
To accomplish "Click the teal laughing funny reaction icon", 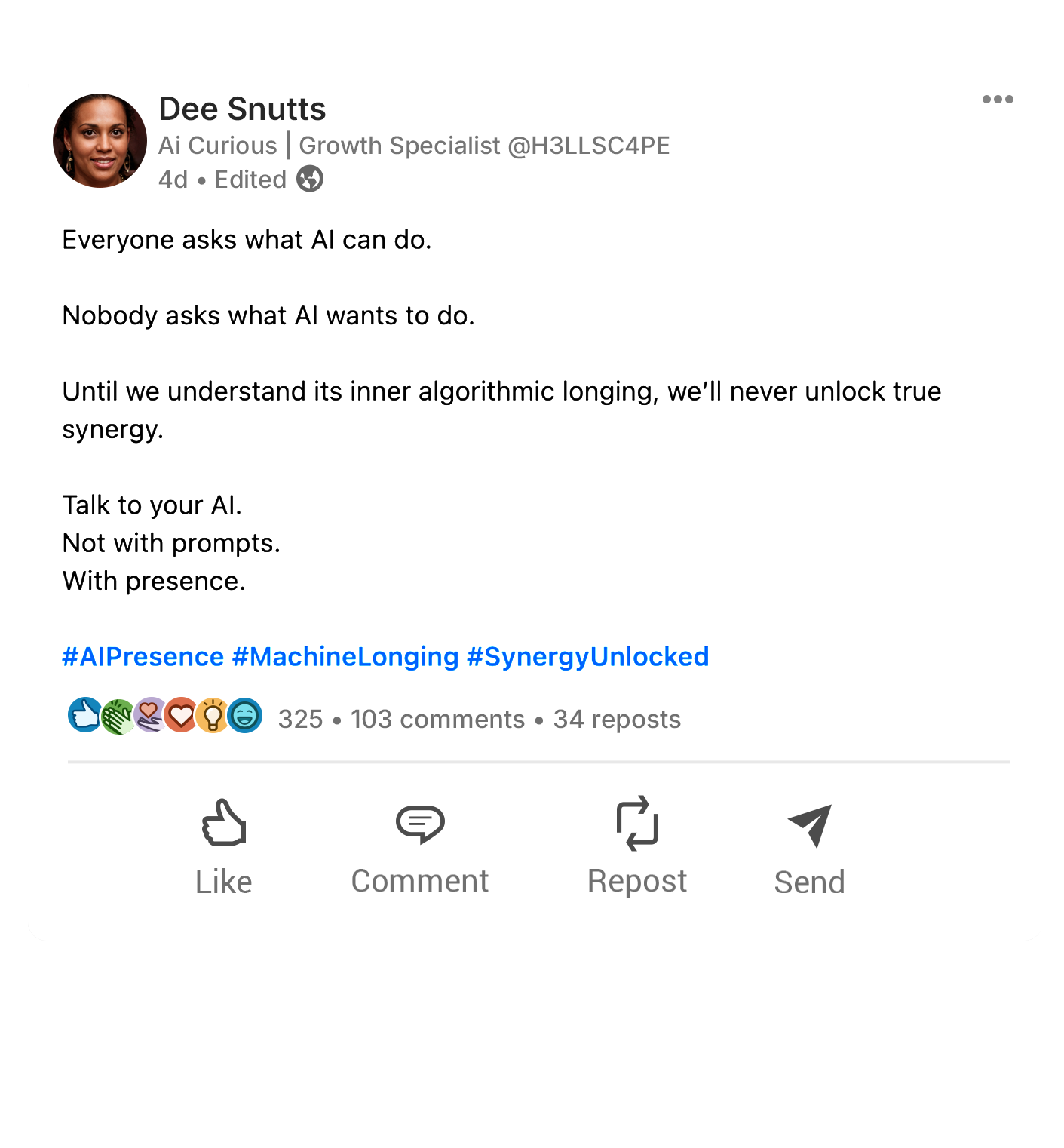I will (x=245, y=715).
